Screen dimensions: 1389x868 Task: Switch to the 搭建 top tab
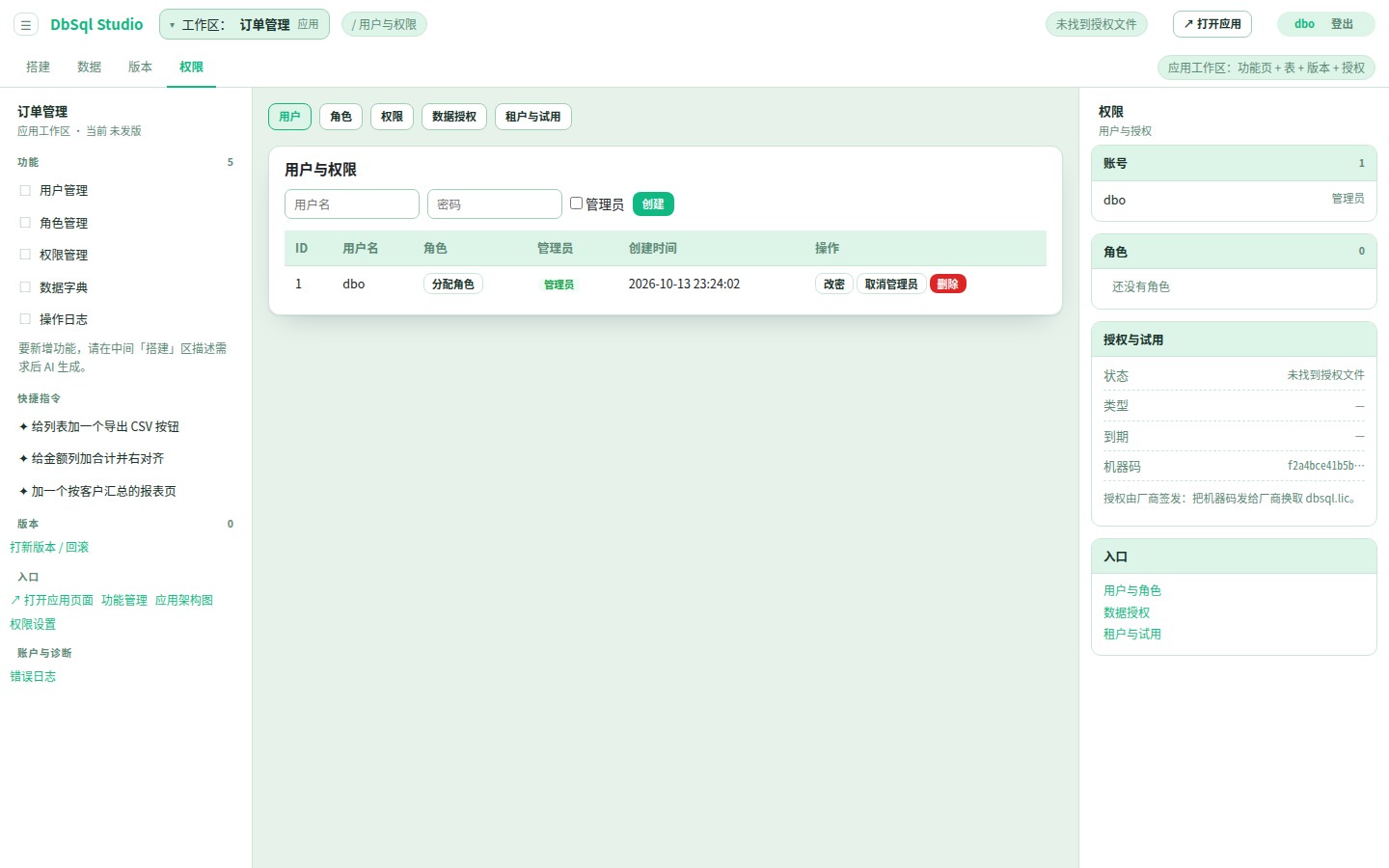click(39, 67)
